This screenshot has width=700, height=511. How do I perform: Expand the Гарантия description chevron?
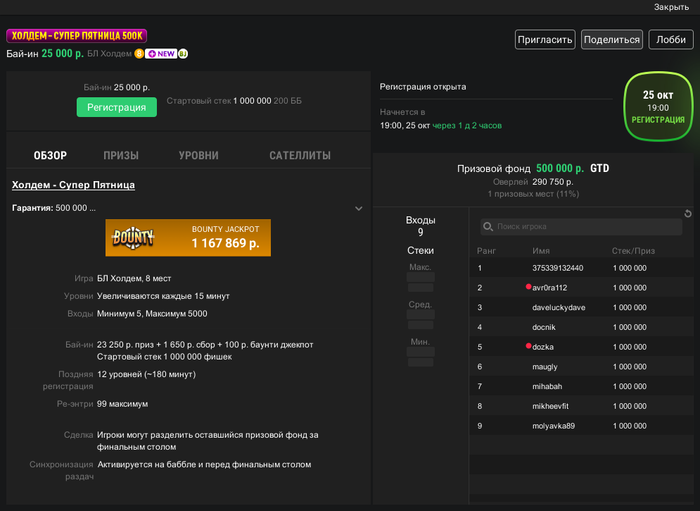(x=359, y=208)
